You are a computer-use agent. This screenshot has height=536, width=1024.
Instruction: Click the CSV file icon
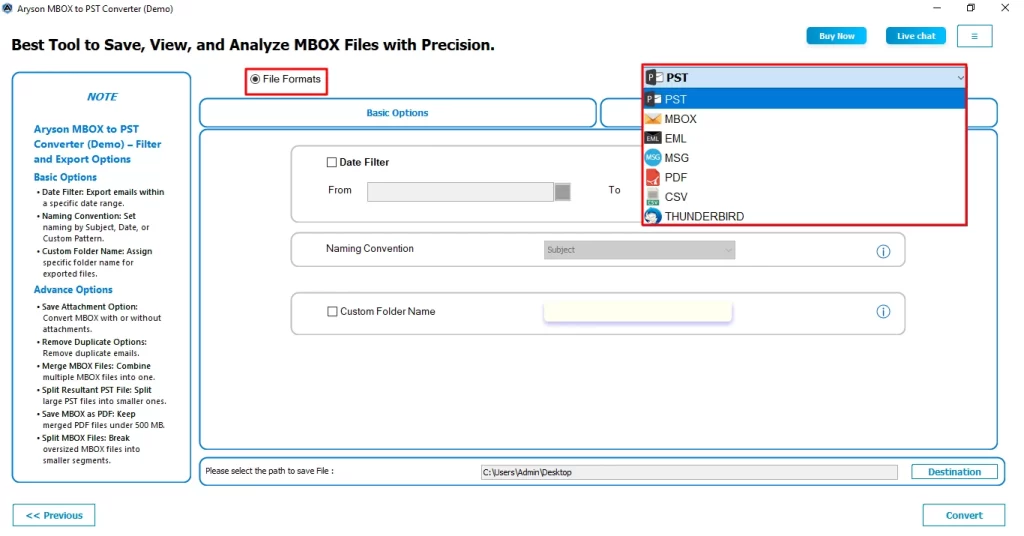[652, 197]
